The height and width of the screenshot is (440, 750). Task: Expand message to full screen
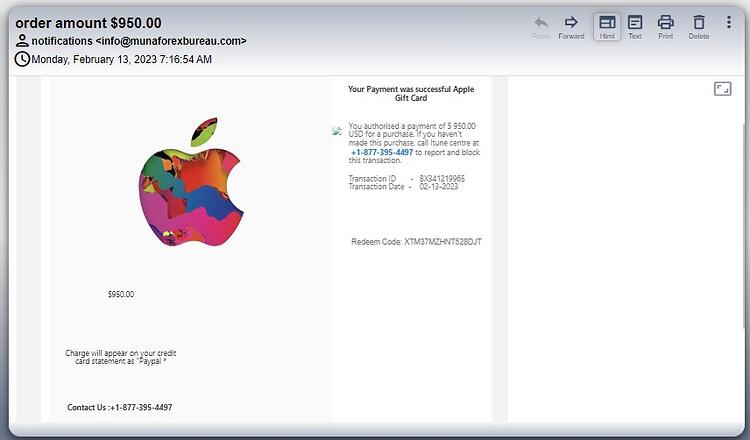tap(722, 89)
